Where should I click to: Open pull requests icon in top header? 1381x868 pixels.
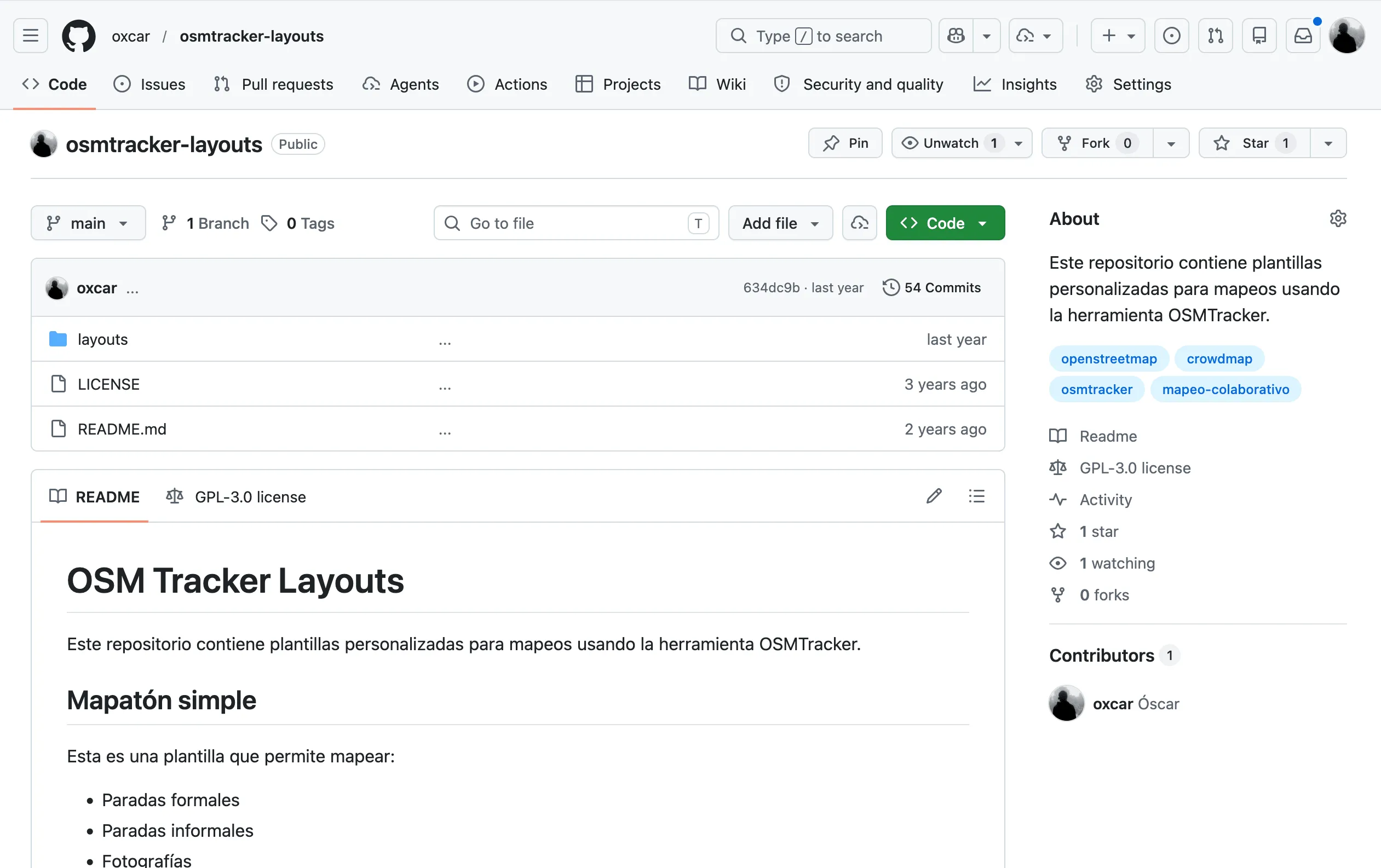1215,36
